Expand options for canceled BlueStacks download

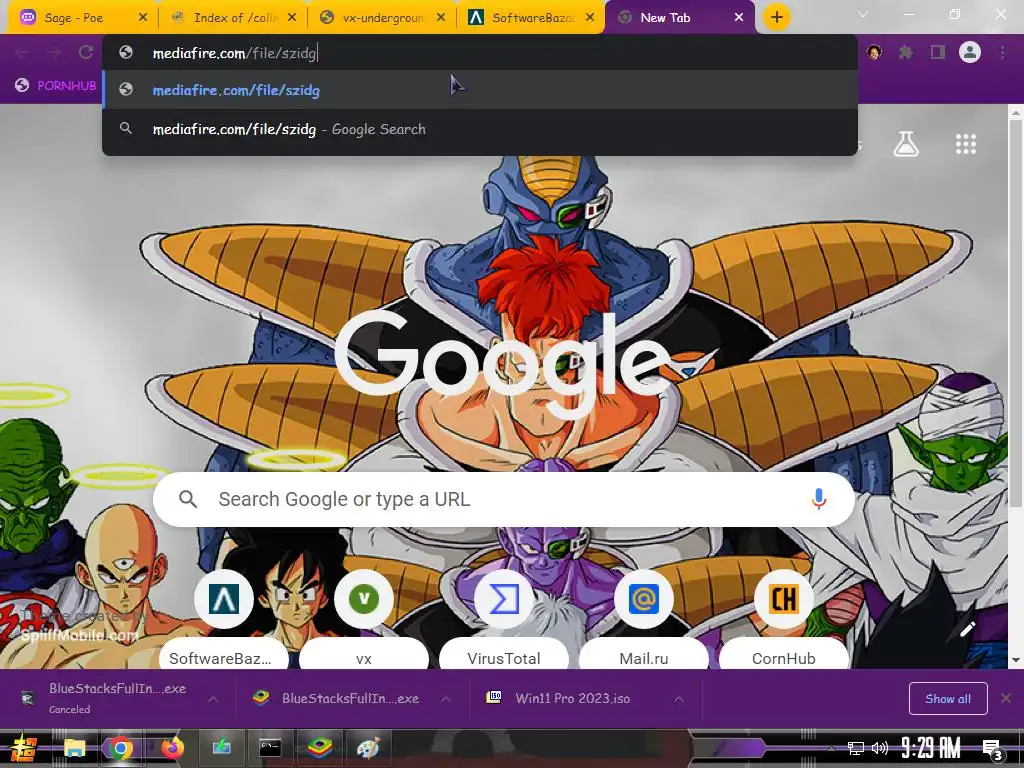(213, 699)
